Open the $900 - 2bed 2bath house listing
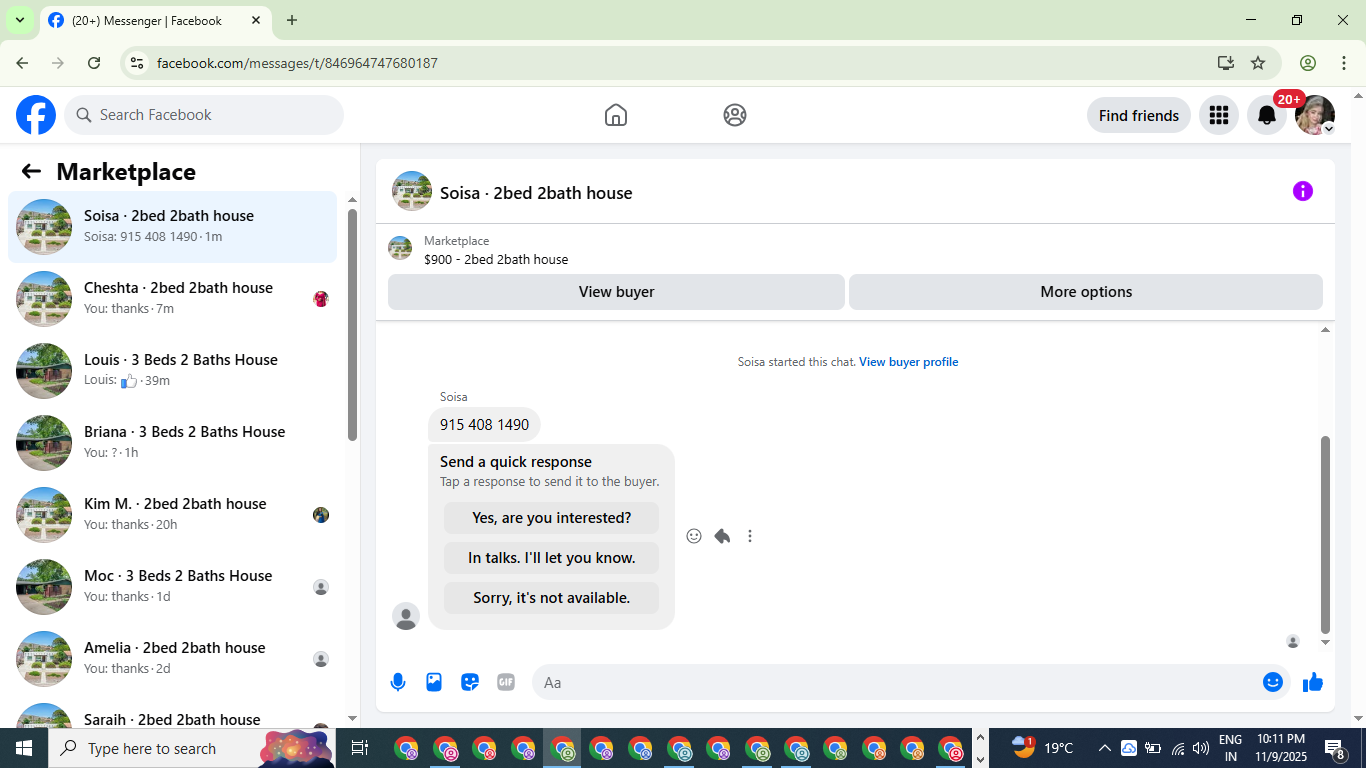This screenshot has width=1366, height=768. 496,259
